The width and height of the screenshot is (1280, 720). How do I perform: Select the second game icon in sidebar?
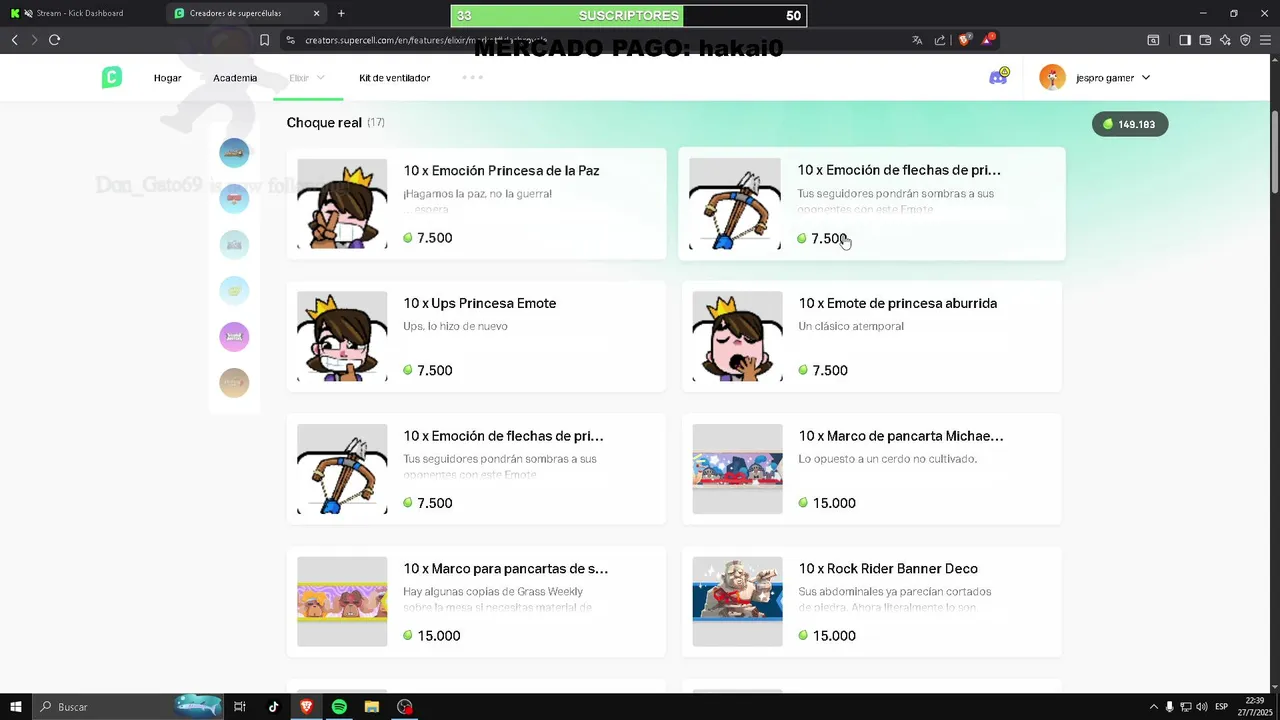pos(234,199)
